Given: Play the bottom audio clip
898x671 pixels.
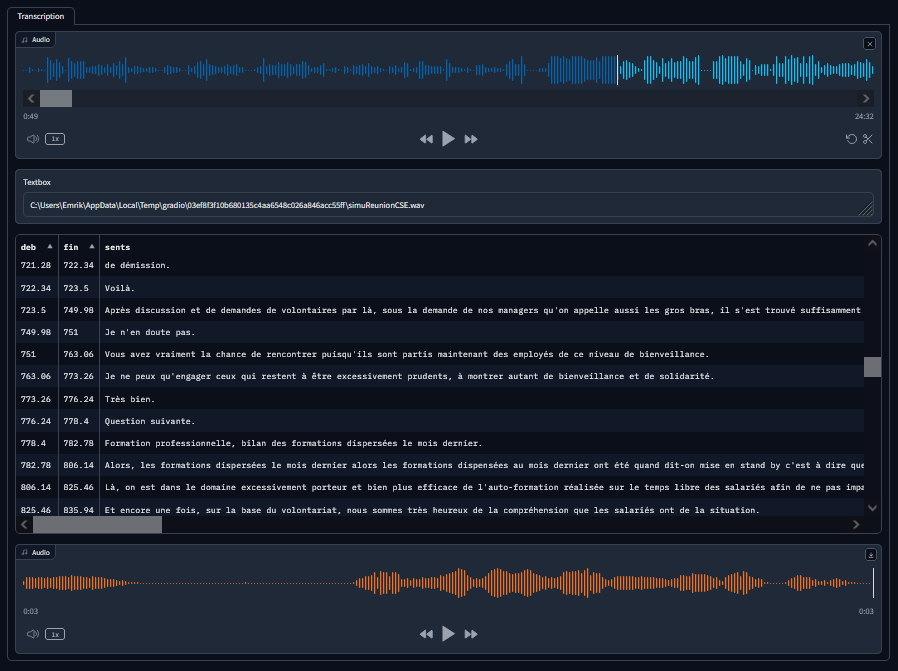Looking at the screenshot, I should point(448,633).
